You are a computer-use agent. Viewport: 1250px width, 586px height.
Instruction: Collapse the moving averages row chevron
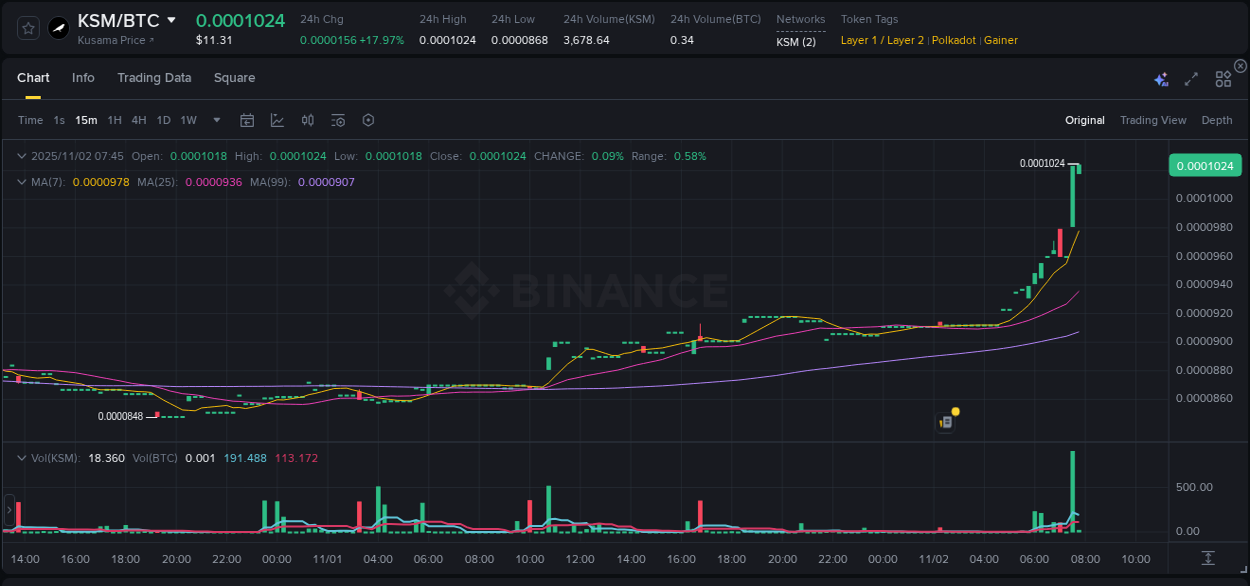(22, 182)
